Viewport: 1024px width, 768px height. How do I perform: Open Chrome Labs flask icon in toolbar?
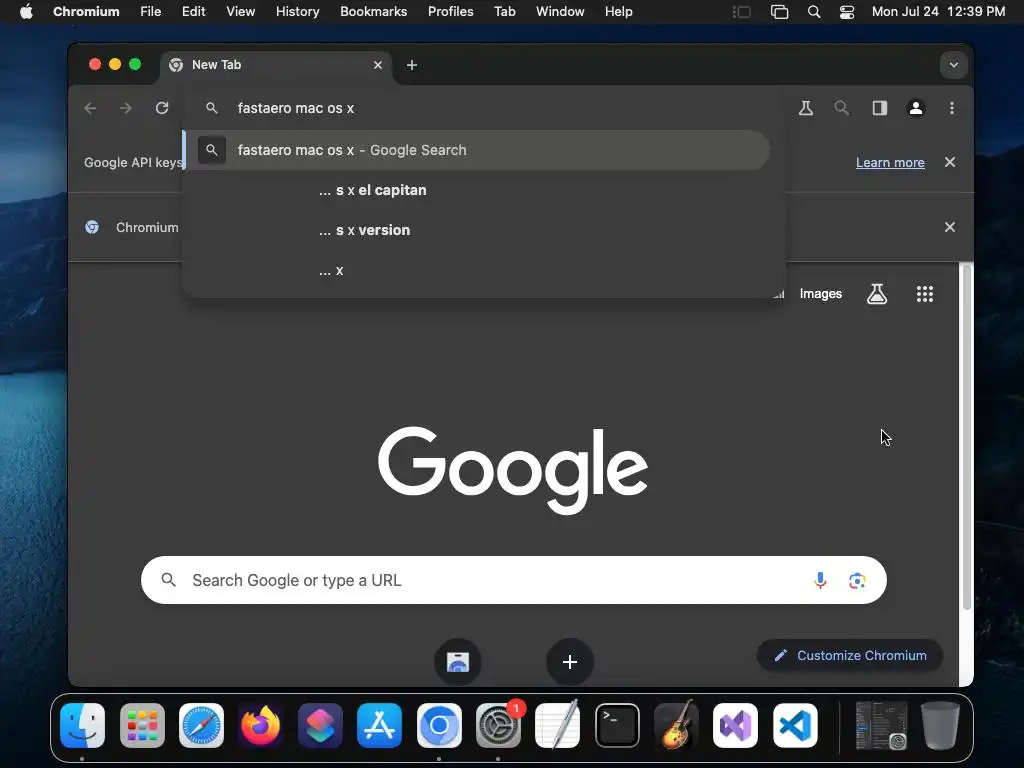tap(806, 108)
